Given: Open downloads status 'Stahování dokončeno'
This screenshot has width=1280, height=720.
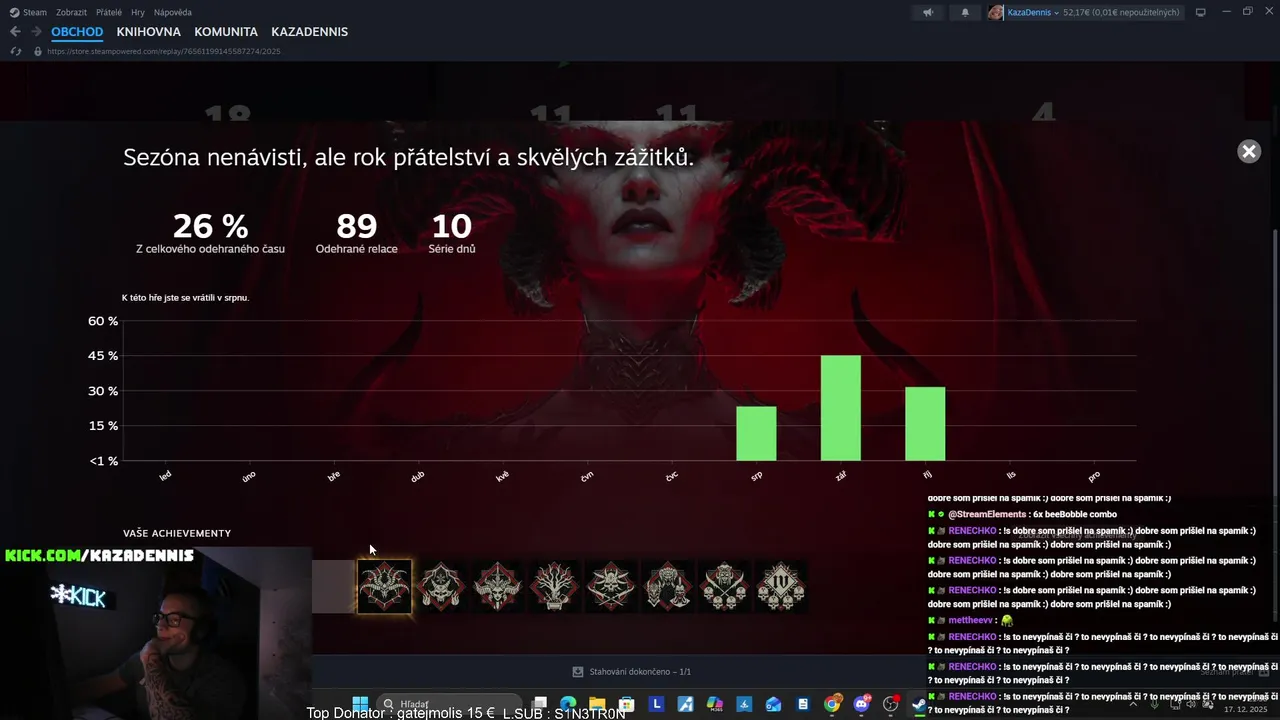Looking at the screenshot, I should tap(631, 672).
